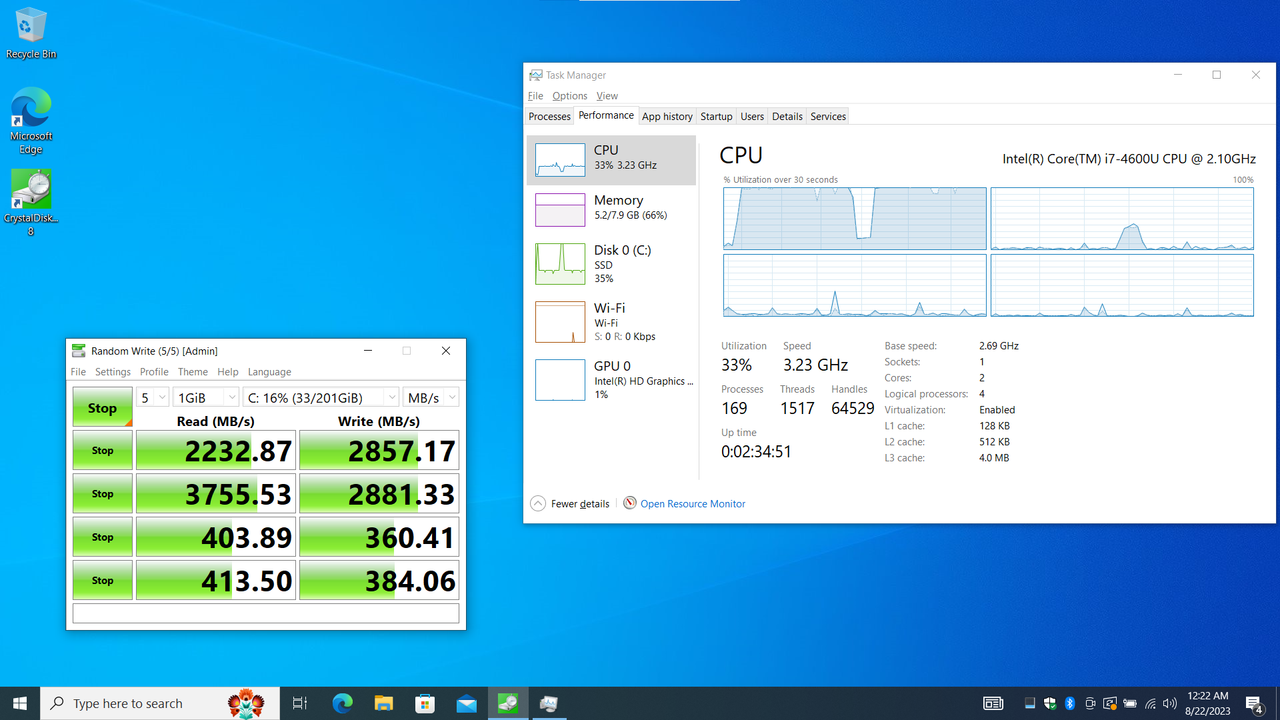The image size is (1280, 720).
Task: View the Wi-Fi performance graph
Action: (x=610, y=321)
